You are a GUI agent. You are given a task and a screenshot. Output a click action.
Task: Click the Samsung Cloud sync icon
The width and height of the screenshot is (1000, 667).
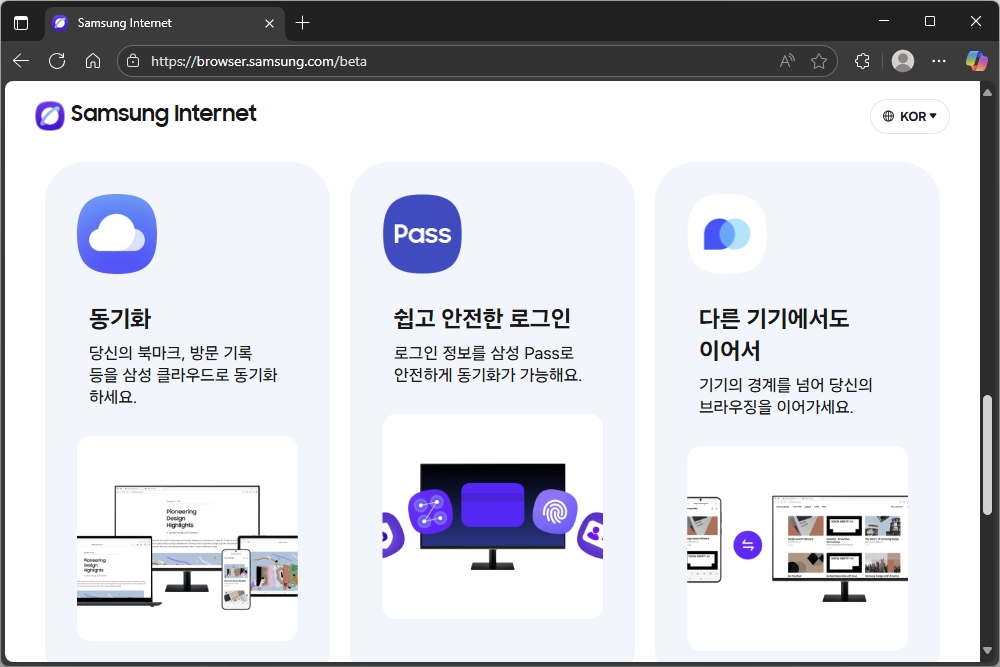pyautogui.click(x=117, y=234)
